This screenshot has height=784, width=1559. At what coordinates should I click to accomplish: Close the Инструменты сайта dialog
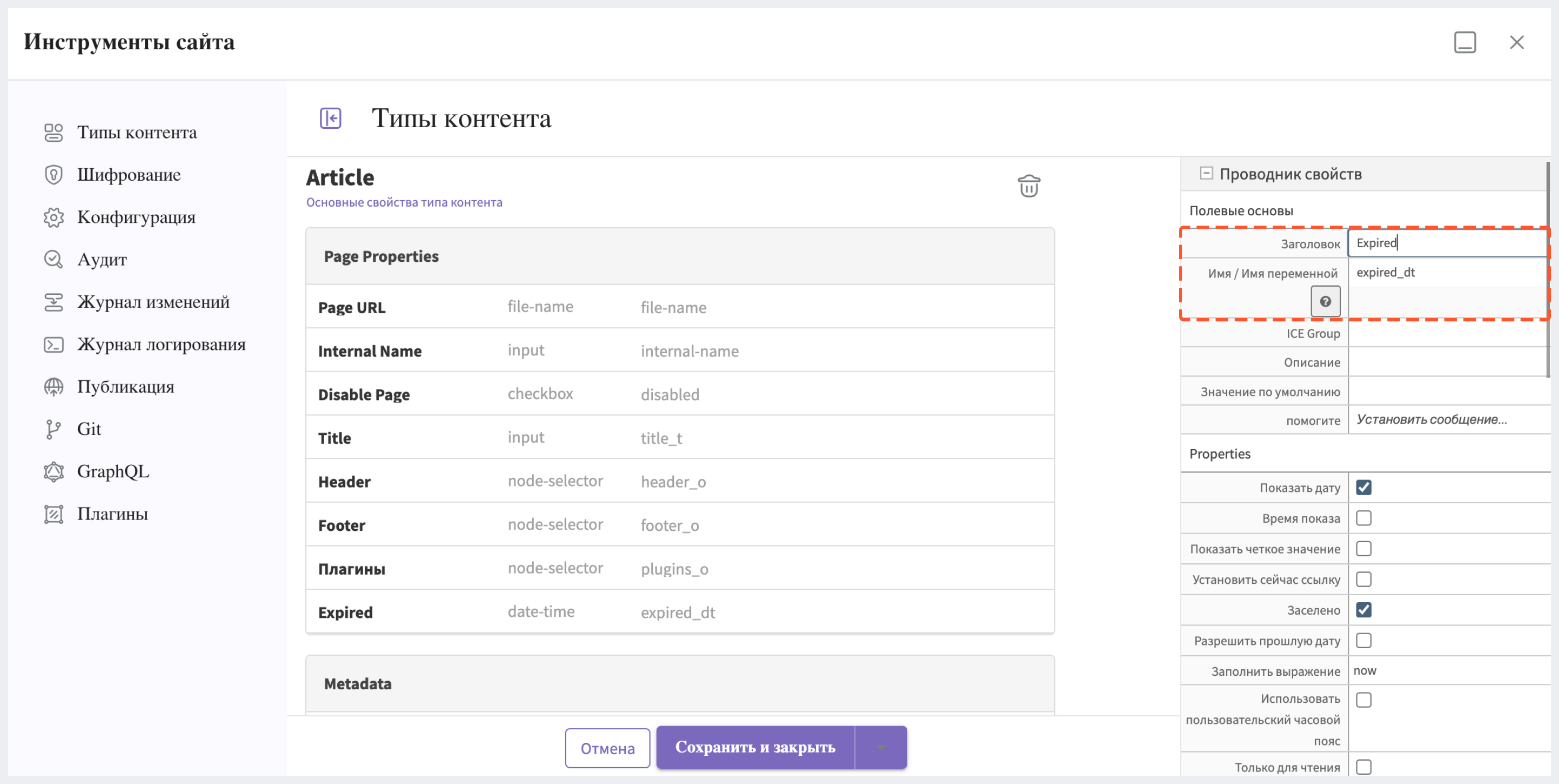[x=1517, y=42]
